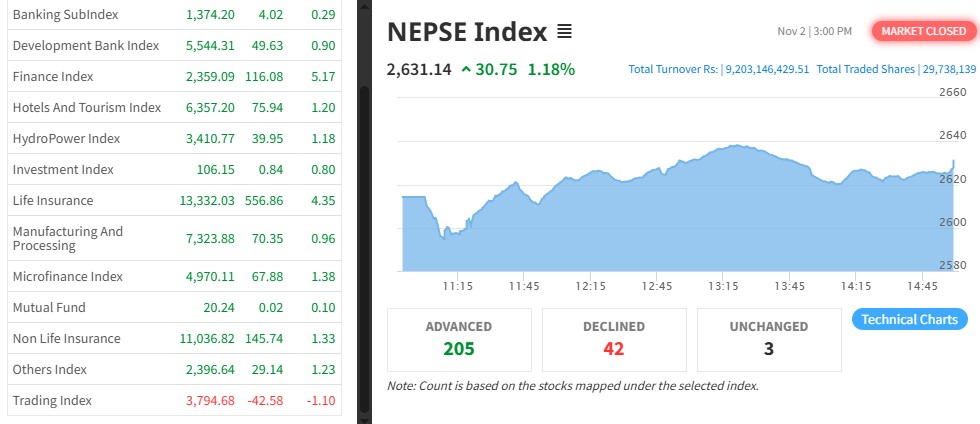Open Development Bank Index
Screen dimensions: 980x424
(85, 45)
